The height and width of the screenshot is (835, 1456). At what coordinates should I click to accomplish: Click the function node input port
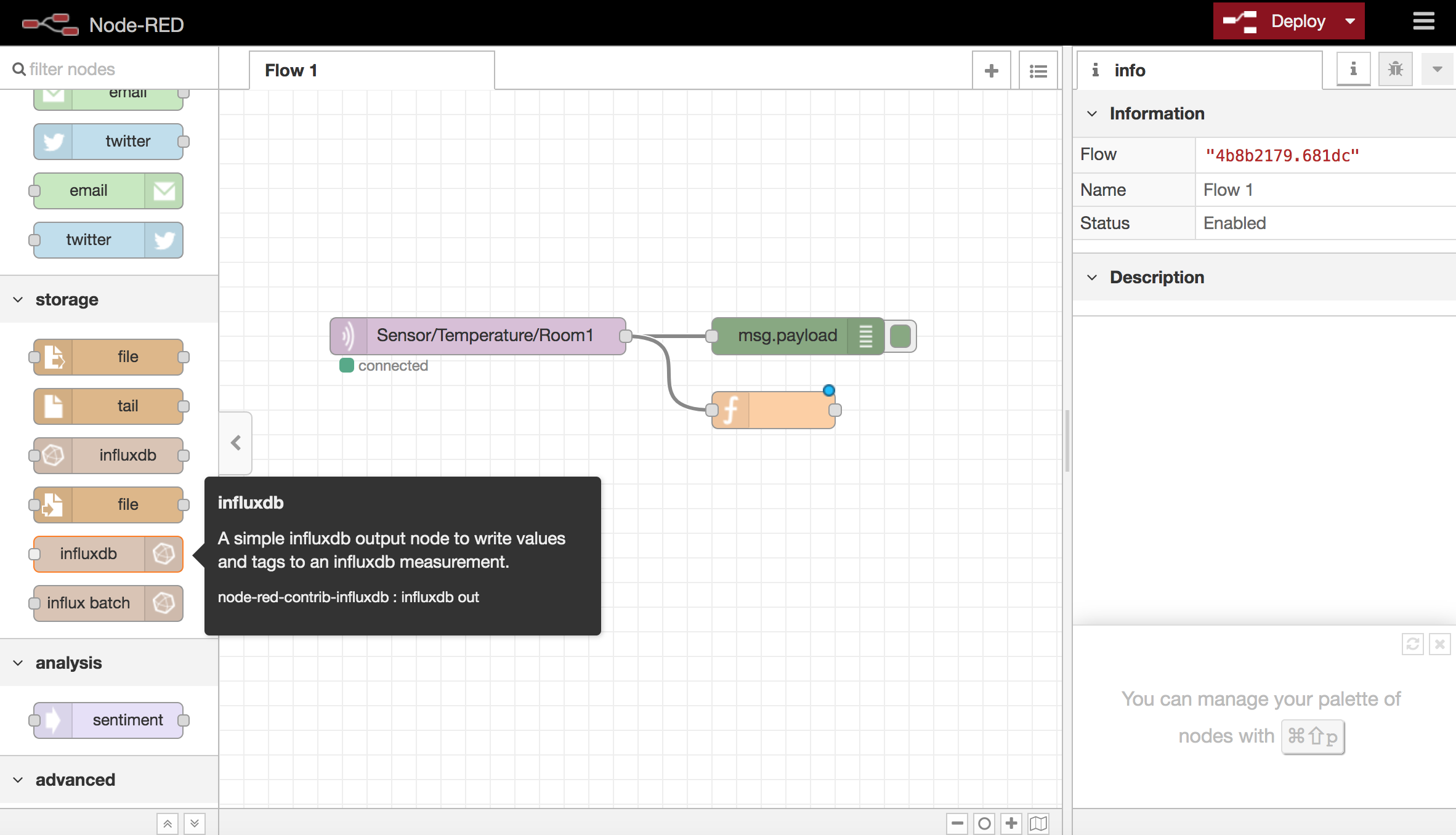point(712,410)
